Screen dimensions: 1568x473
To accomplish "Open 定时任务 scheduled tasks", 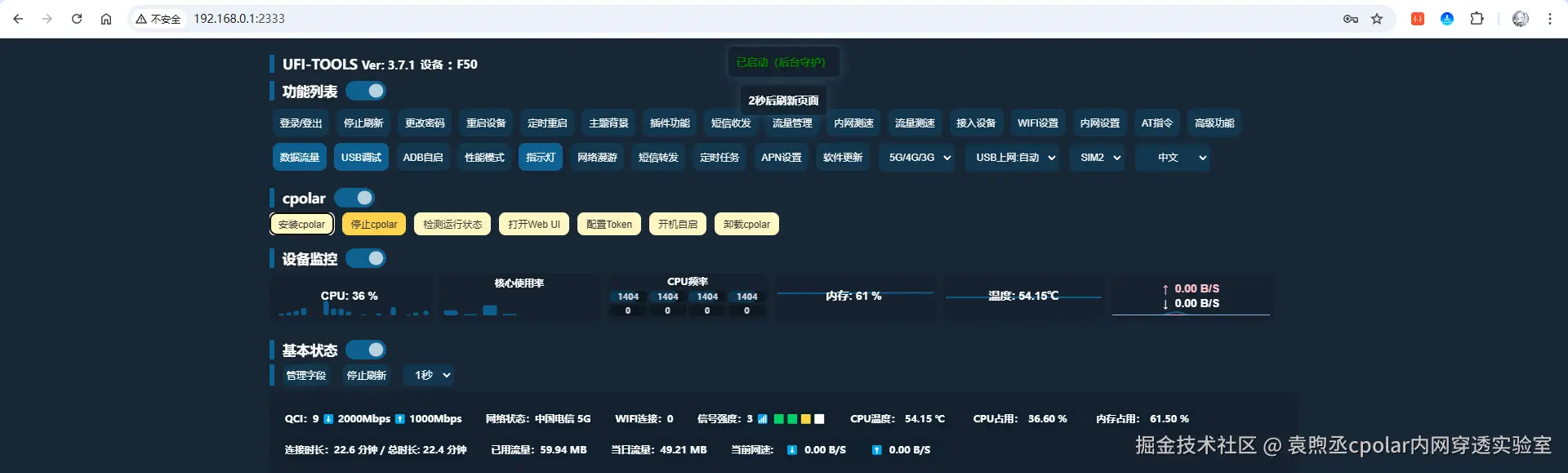I will (x=719, y=157).
